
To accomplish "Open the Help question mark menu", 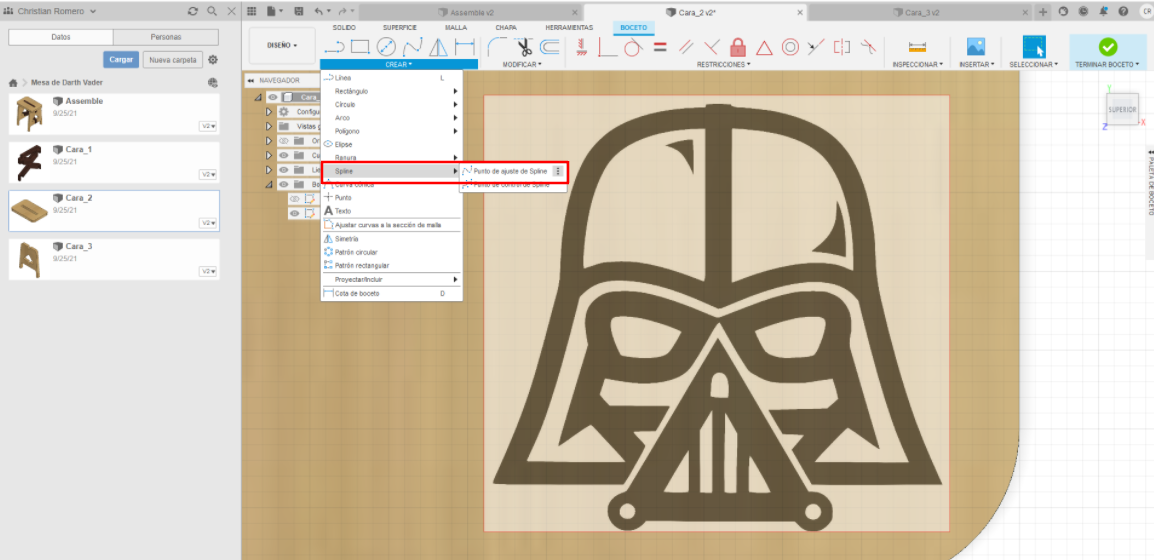I will click(x=1123, y=12).
